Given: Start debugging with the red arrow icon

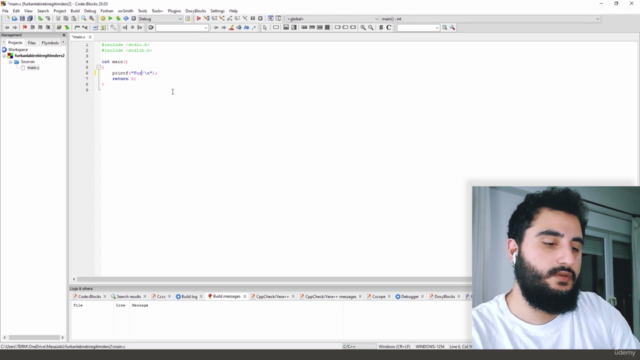Looking at the screenshot, I should tap(199, 18).
